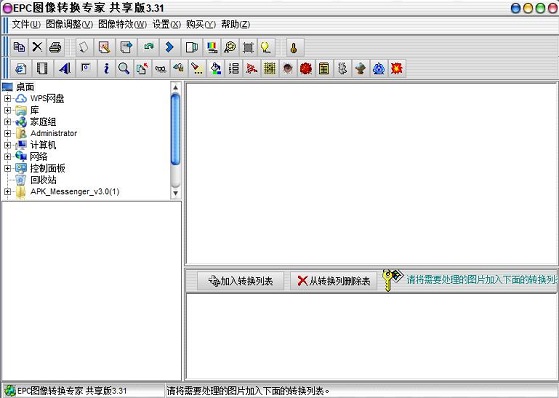Screen dimensions: 559x398
Task: Click the film strip icon
Action: click(x=42, y=68)
